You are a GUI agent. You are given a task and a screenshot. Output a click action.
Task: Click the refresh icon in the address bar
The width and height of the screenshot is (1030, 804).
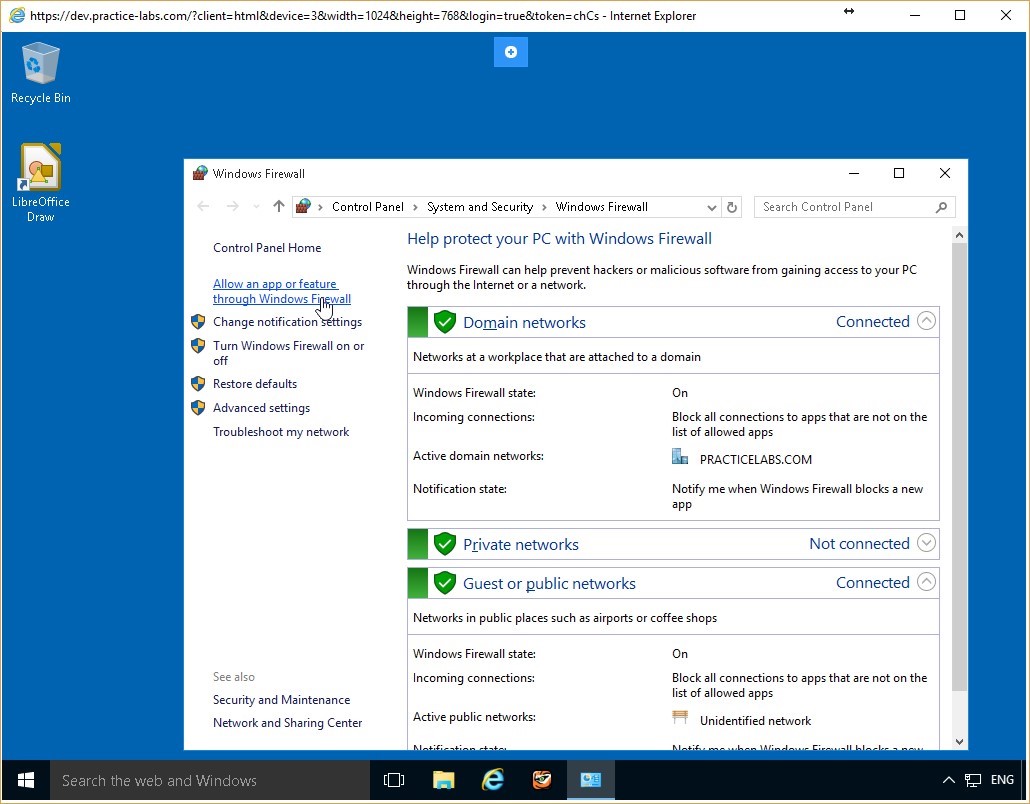tap(731, 207)
